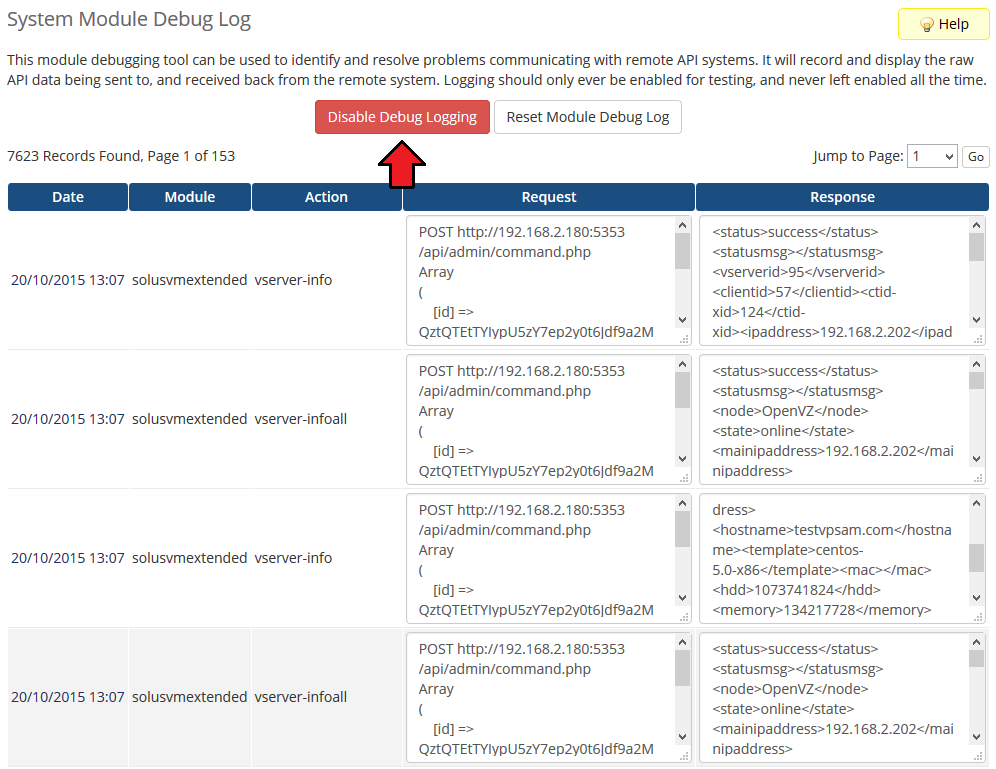Click the Response column header
This screenshot has height=769, width=996.
[x=842, y=197]
